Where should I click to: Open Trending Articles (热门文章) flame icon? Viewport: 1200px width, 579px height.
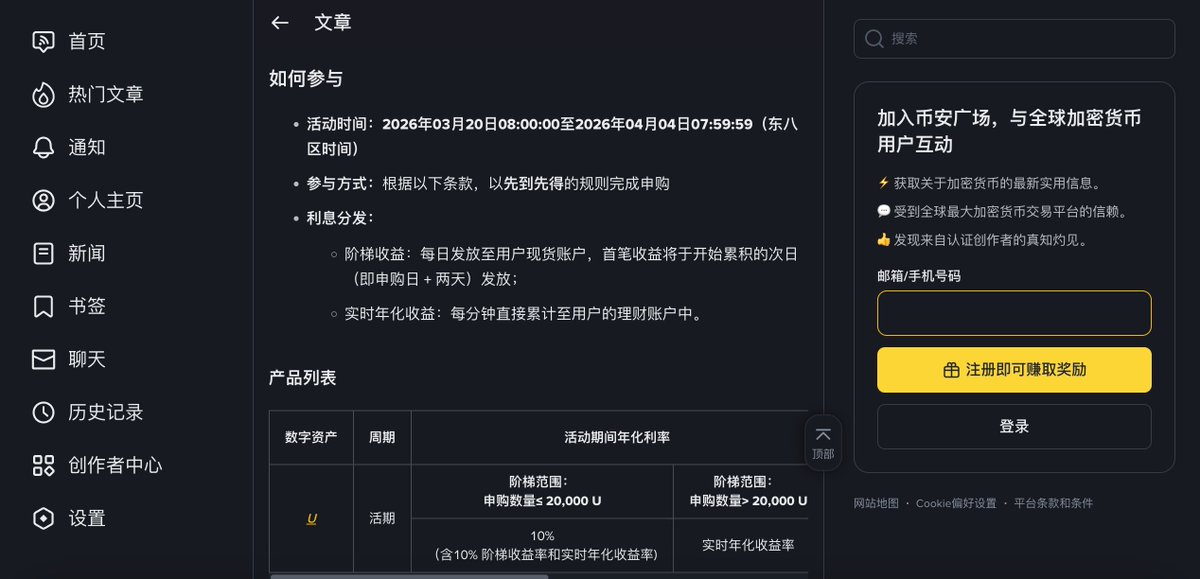43,94
